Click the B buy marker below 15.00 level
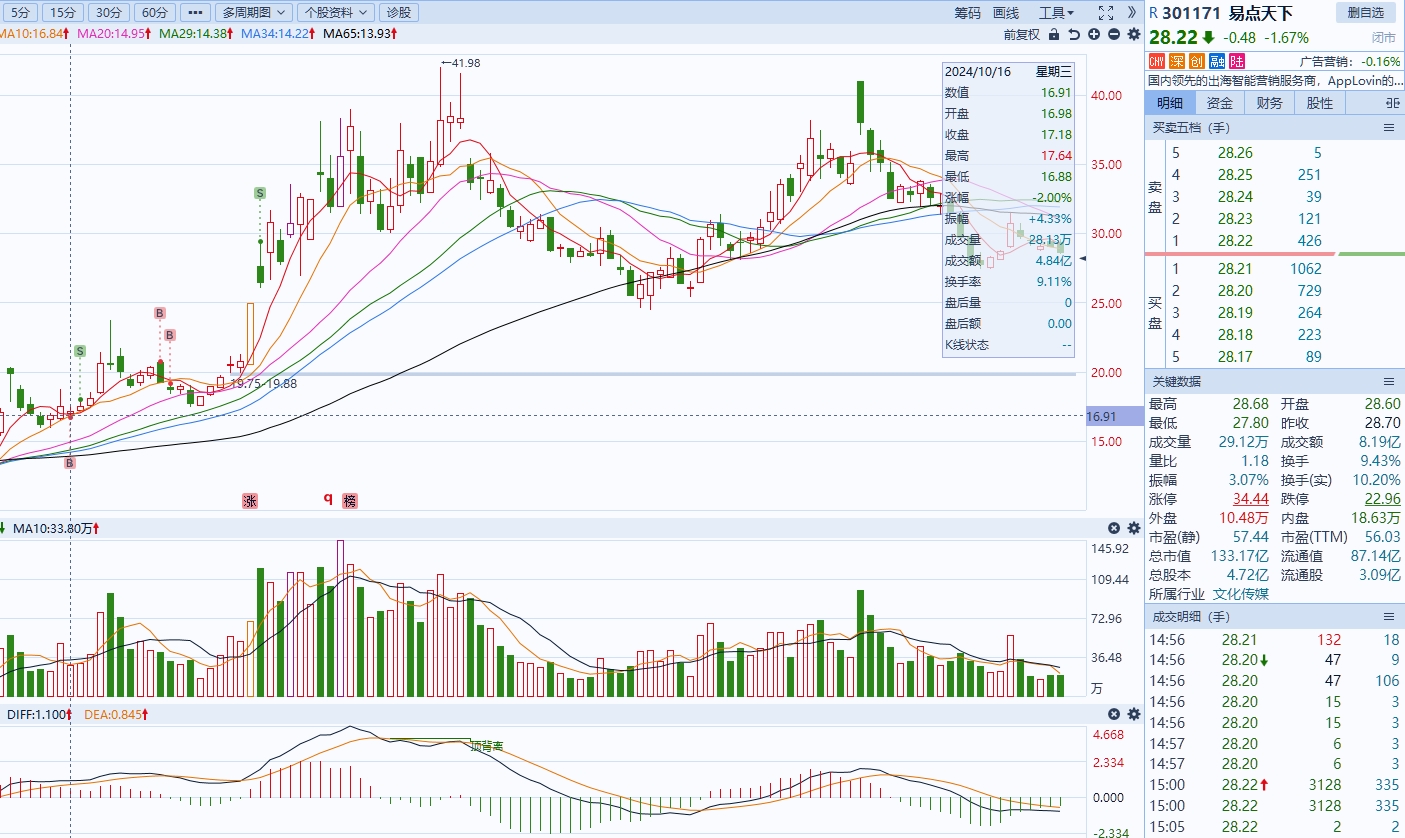The height and width of the screenshot is (838, 1405). 70,463
